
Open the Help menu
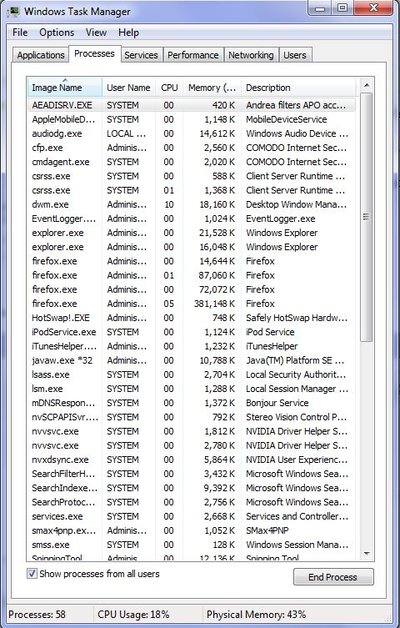tap(129, 32)
